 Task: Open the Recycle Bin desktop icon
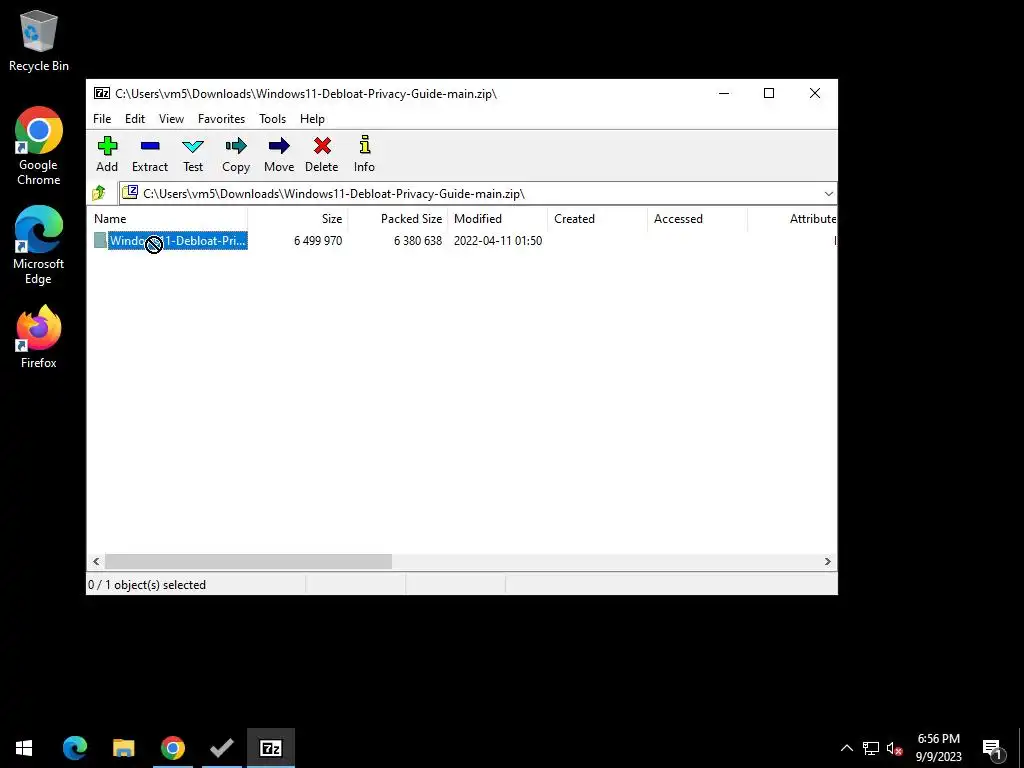[x=39, y=40]
